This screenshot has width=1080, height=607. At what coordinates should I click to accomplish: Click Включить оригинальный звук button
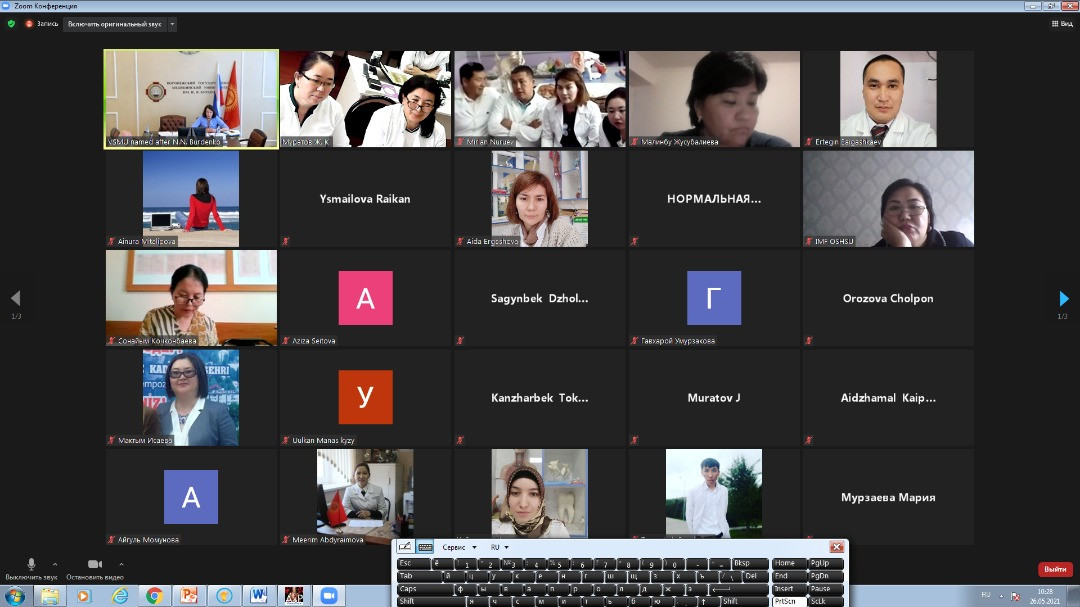click(114, 24)
